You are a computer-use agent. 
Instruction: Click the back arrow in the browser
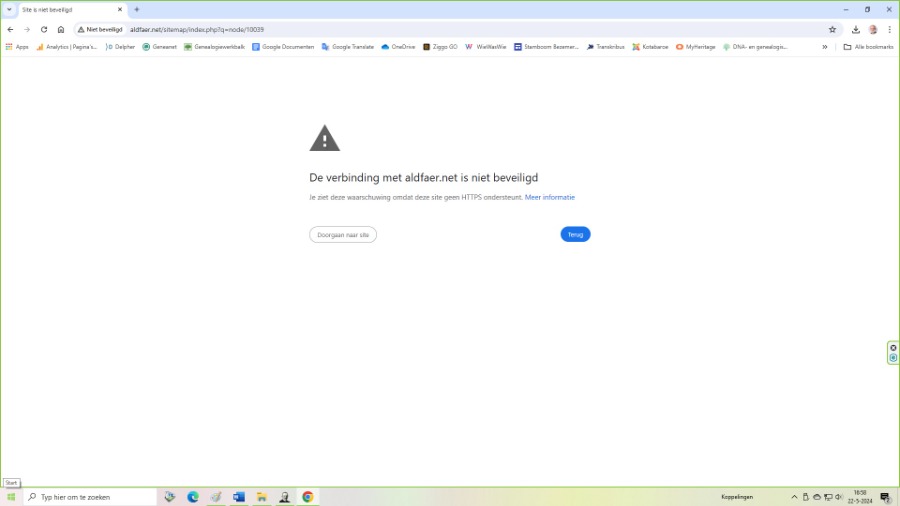(x=10, y=29)
